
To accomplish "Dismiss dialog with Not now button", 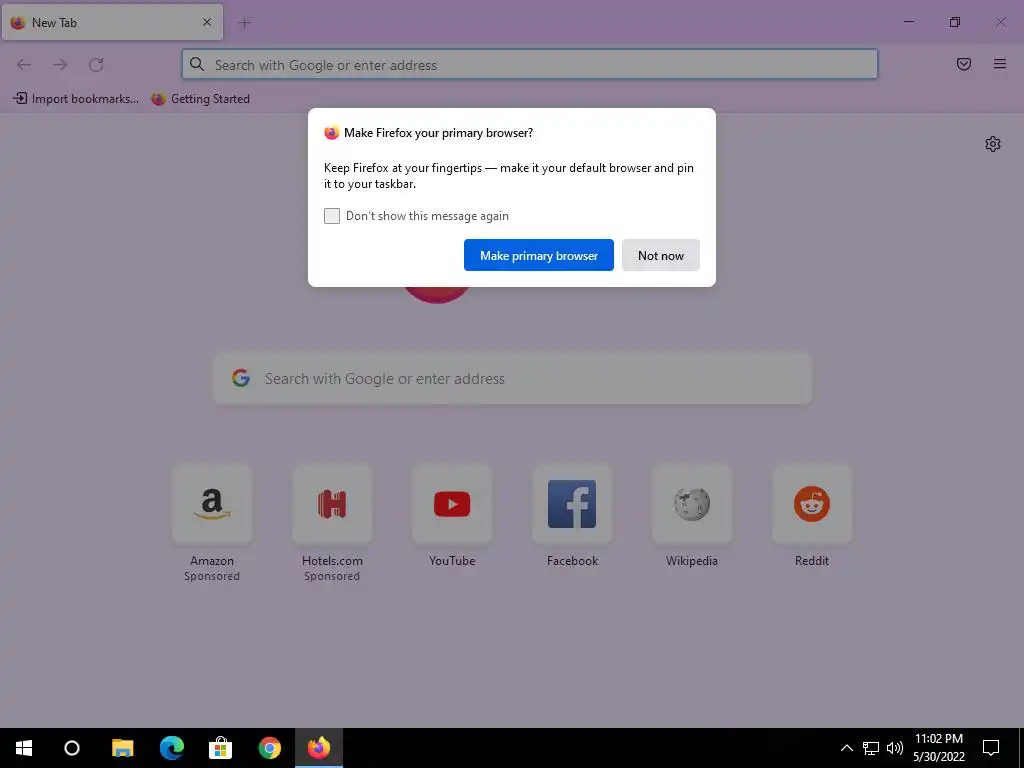I will (660, 255).
